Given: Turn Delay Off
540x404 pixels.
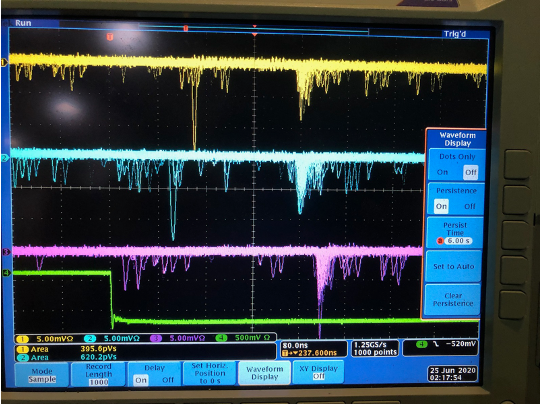Looking at the screenshot, I should click(x=168, y=380).
